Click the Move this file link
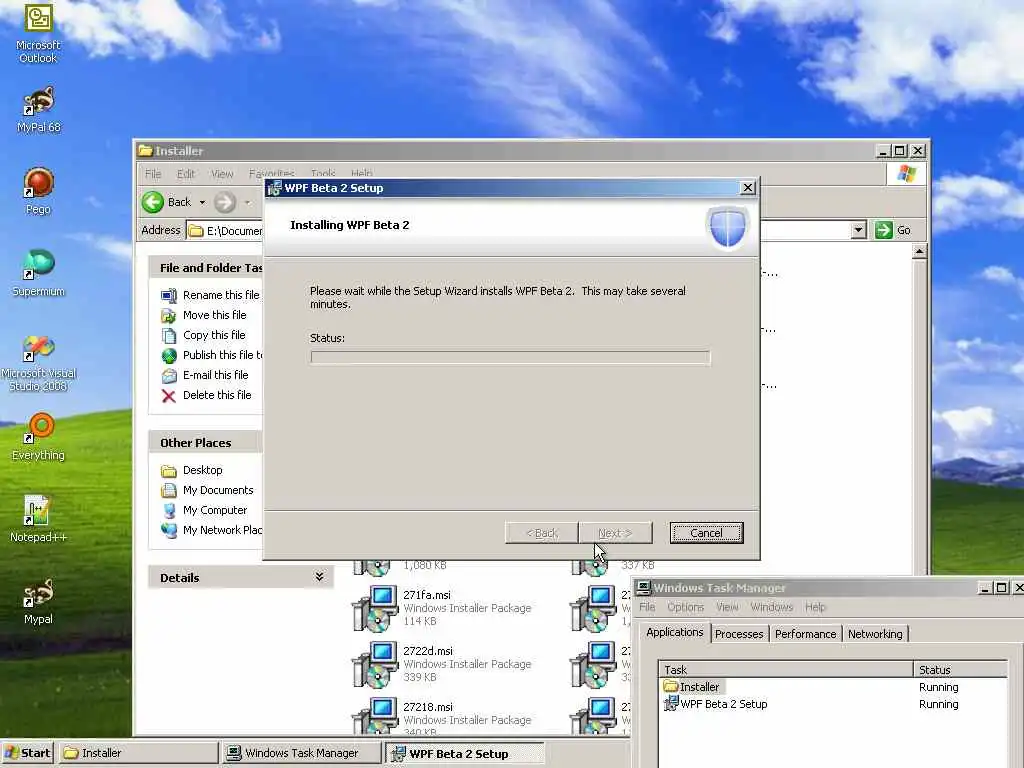Screen dimensions: 1024x768 coord(214,315)
